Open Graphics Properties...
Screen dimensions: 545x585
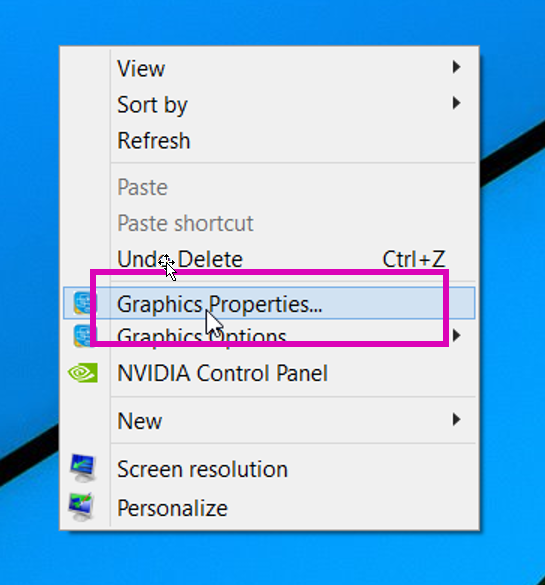(x=269, y=303)
